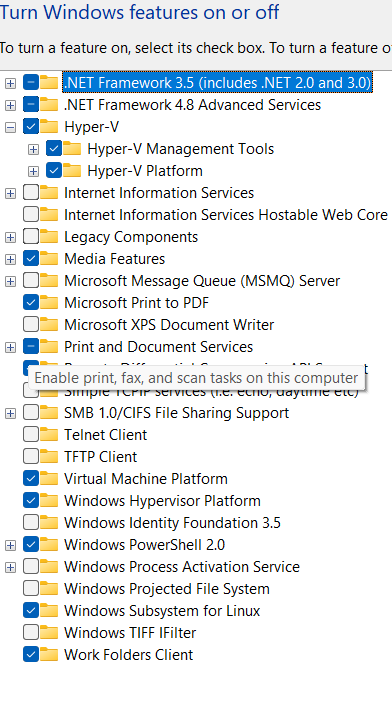This screenshot has height=716, width=392.
Task: Toggle .NET Framework 3.5 checkbox
Action: tap(31, 83)
